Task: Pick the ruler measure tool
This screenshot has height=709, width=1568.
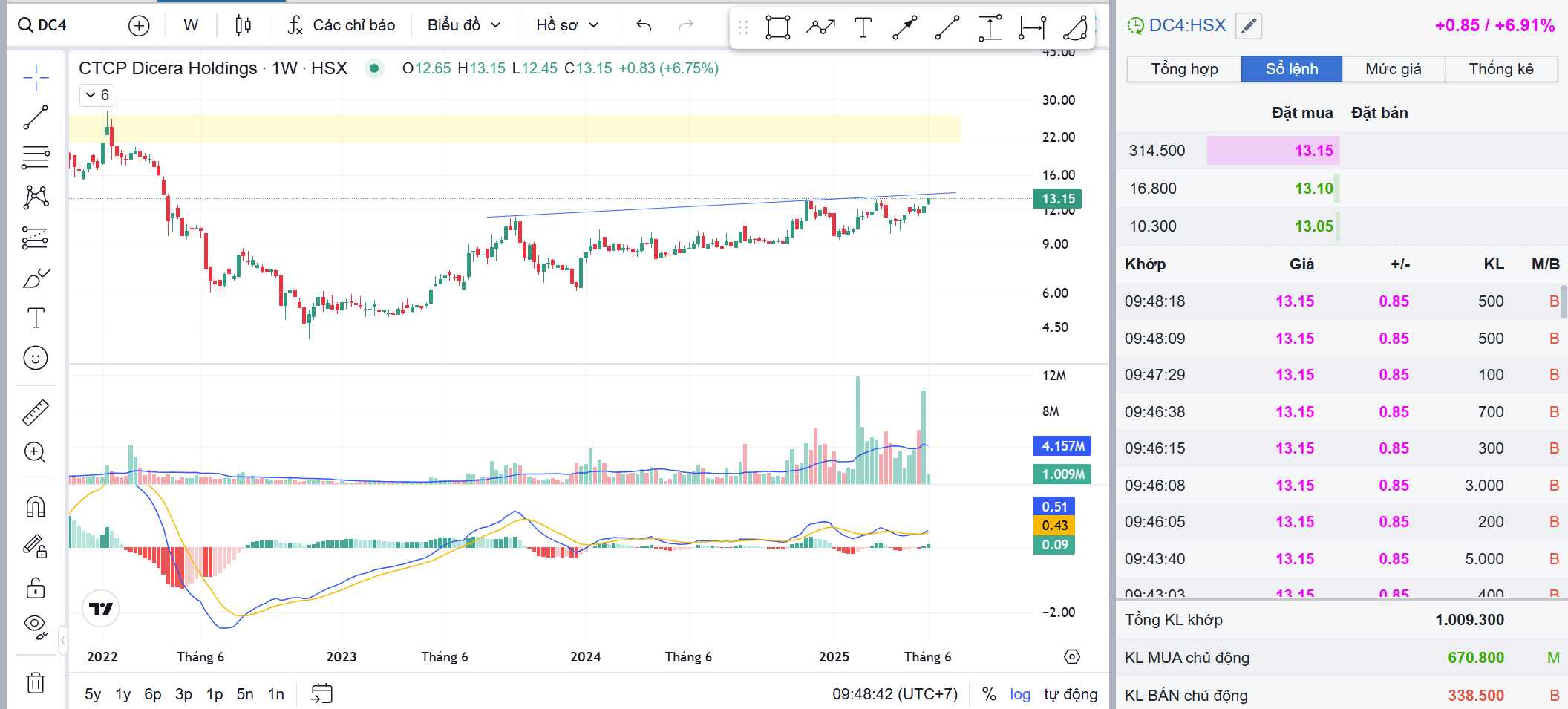Action: 36,413
